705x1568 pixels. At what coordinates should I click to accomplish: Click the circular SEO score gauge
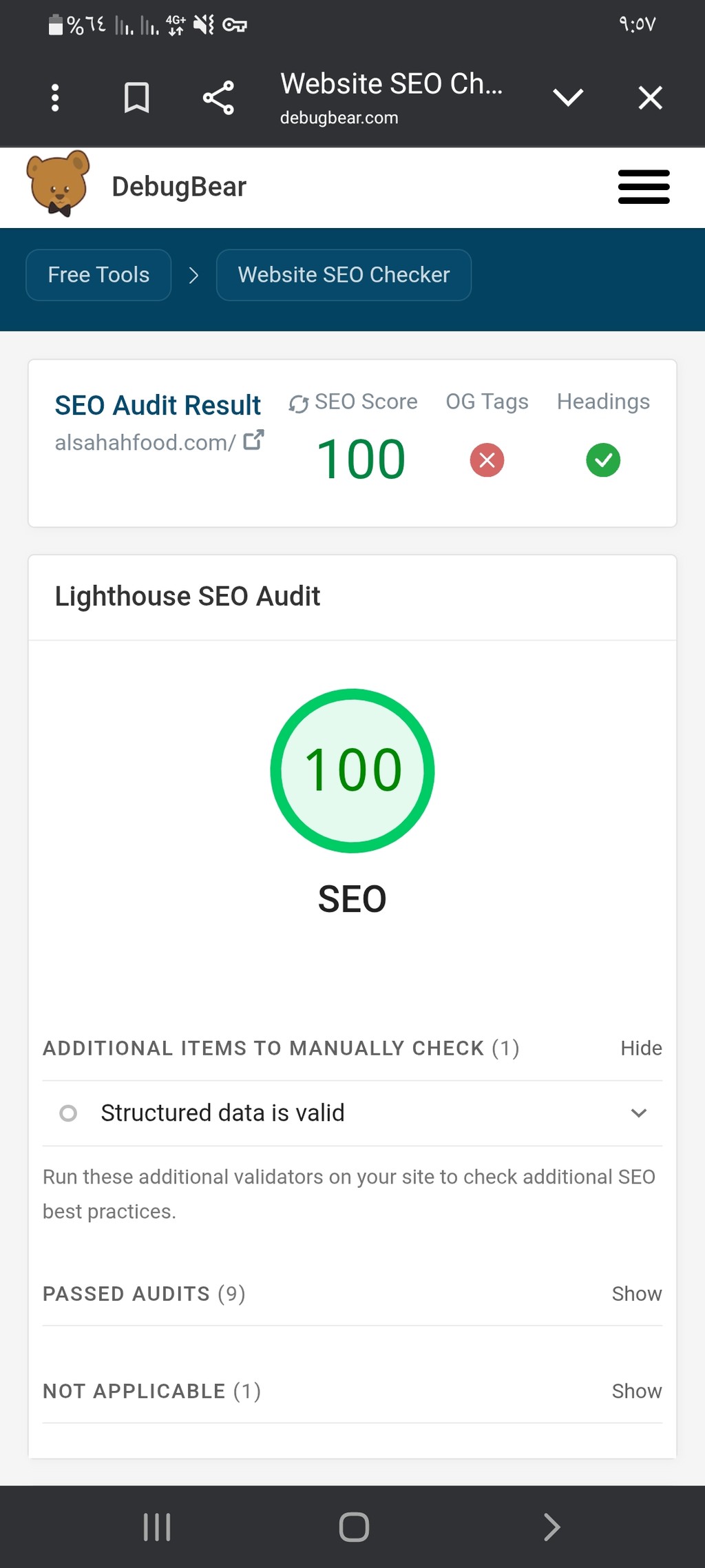[x=352, y=770]
